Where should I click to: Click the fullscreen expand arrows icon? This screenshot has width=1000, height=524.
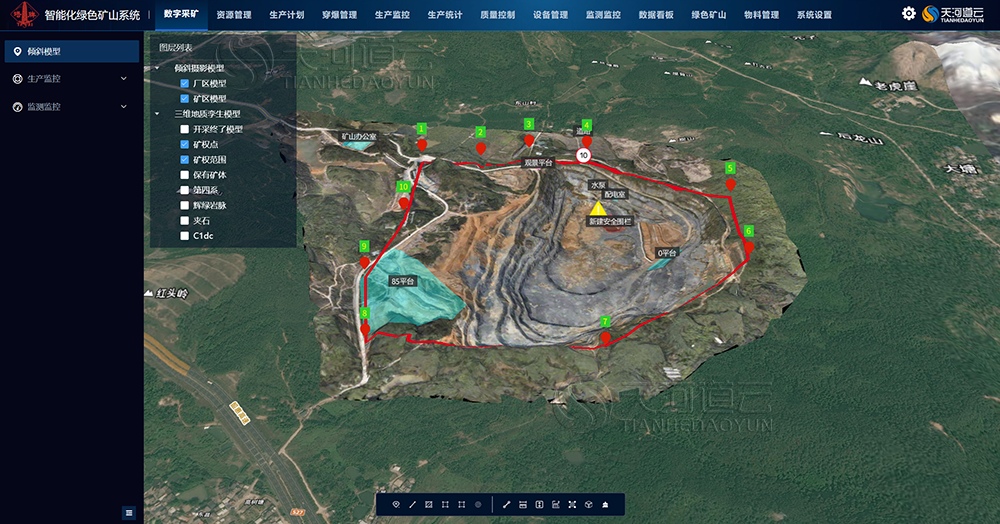572,504
